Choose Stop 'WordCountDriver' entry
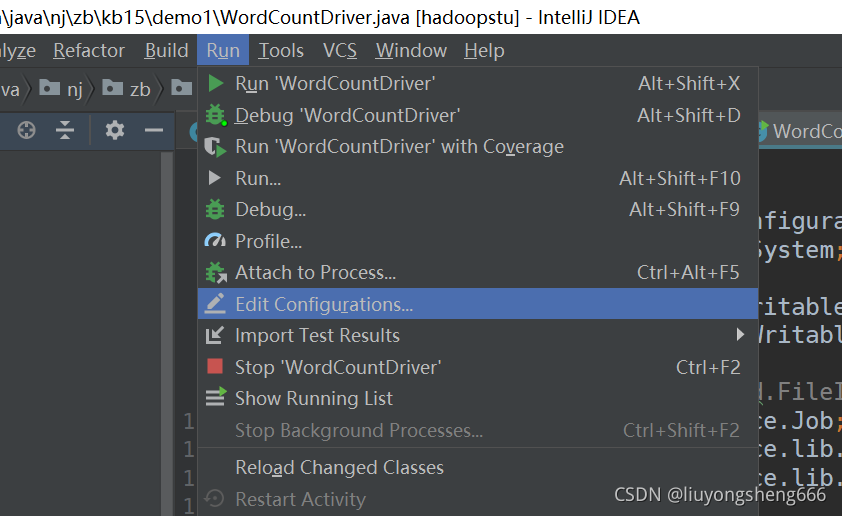This screenshot has height=516, width=842. point(478,367)
